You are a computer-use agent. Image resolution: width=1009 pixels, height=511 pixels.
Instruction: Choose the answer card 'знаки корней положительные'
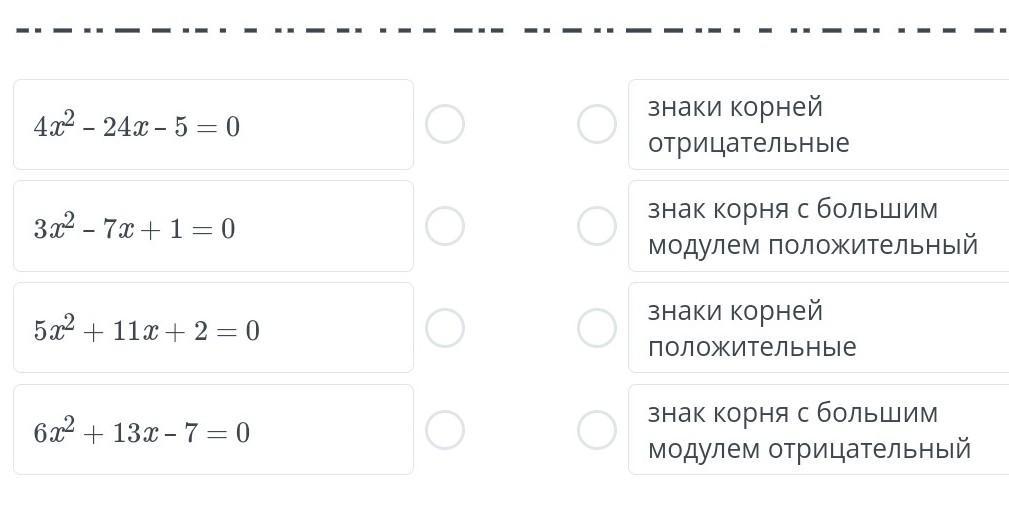point(818,328)
